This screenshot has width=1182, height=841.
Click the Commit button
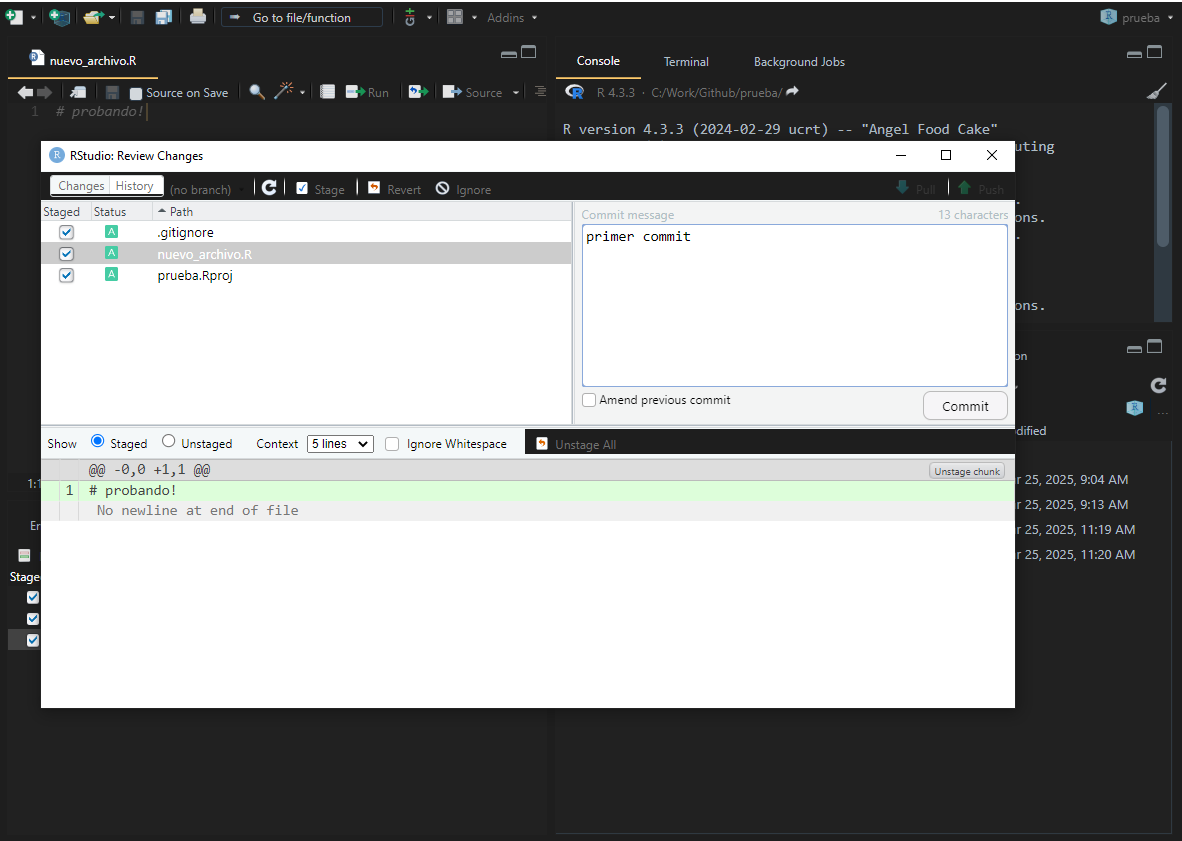965,406
